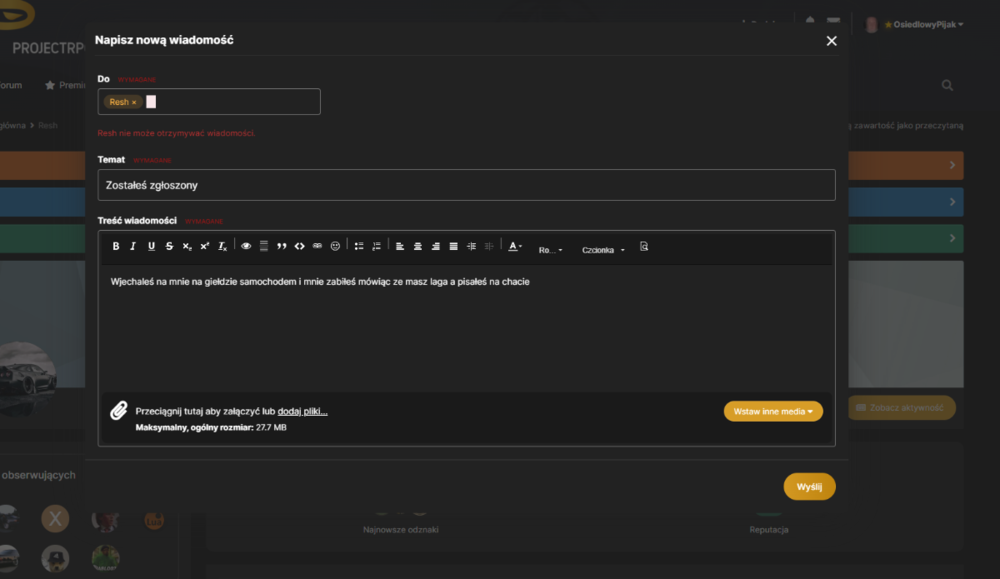Expand the blue bar chevron

(952, 202)
